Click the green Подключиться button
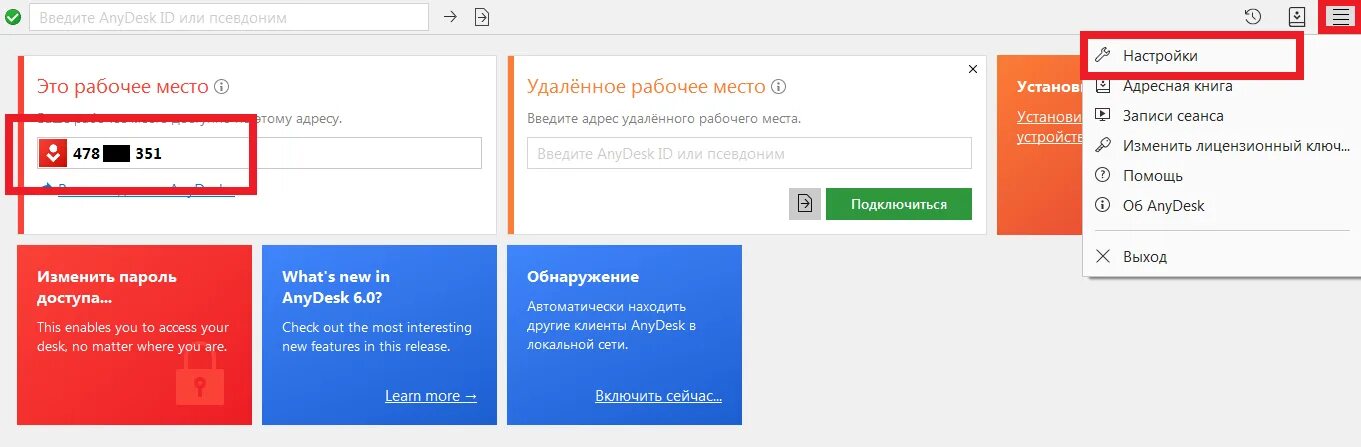Image resolution: width=1361 pixels, height=447 pixels. 899,204
